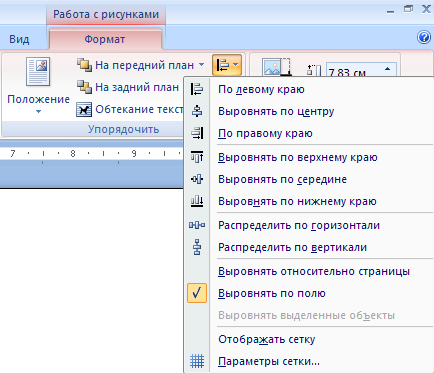Click the На передний план icon

click(84, 65)
